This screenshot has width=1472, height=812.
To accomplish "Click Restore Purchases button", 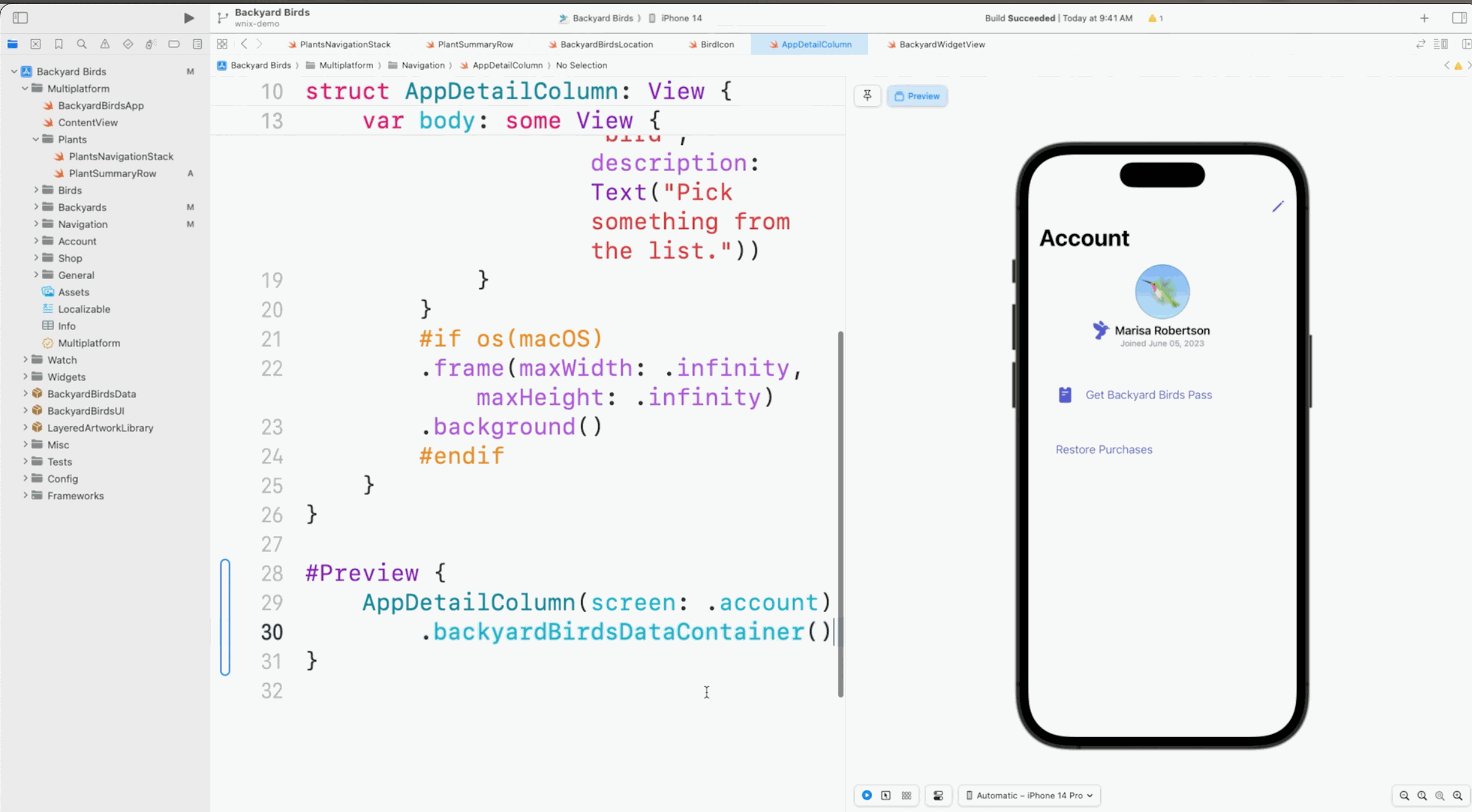I will (1104, 449).
